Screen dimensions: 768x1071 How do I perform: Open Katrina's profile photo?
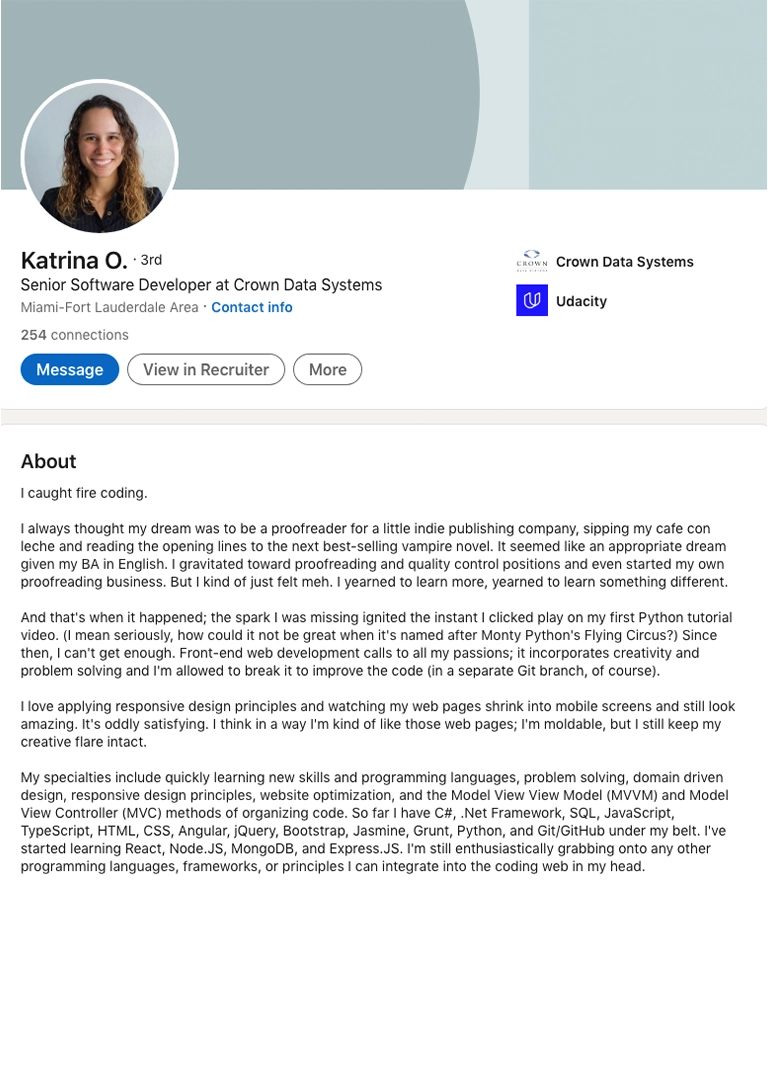(x=99, y=158)
